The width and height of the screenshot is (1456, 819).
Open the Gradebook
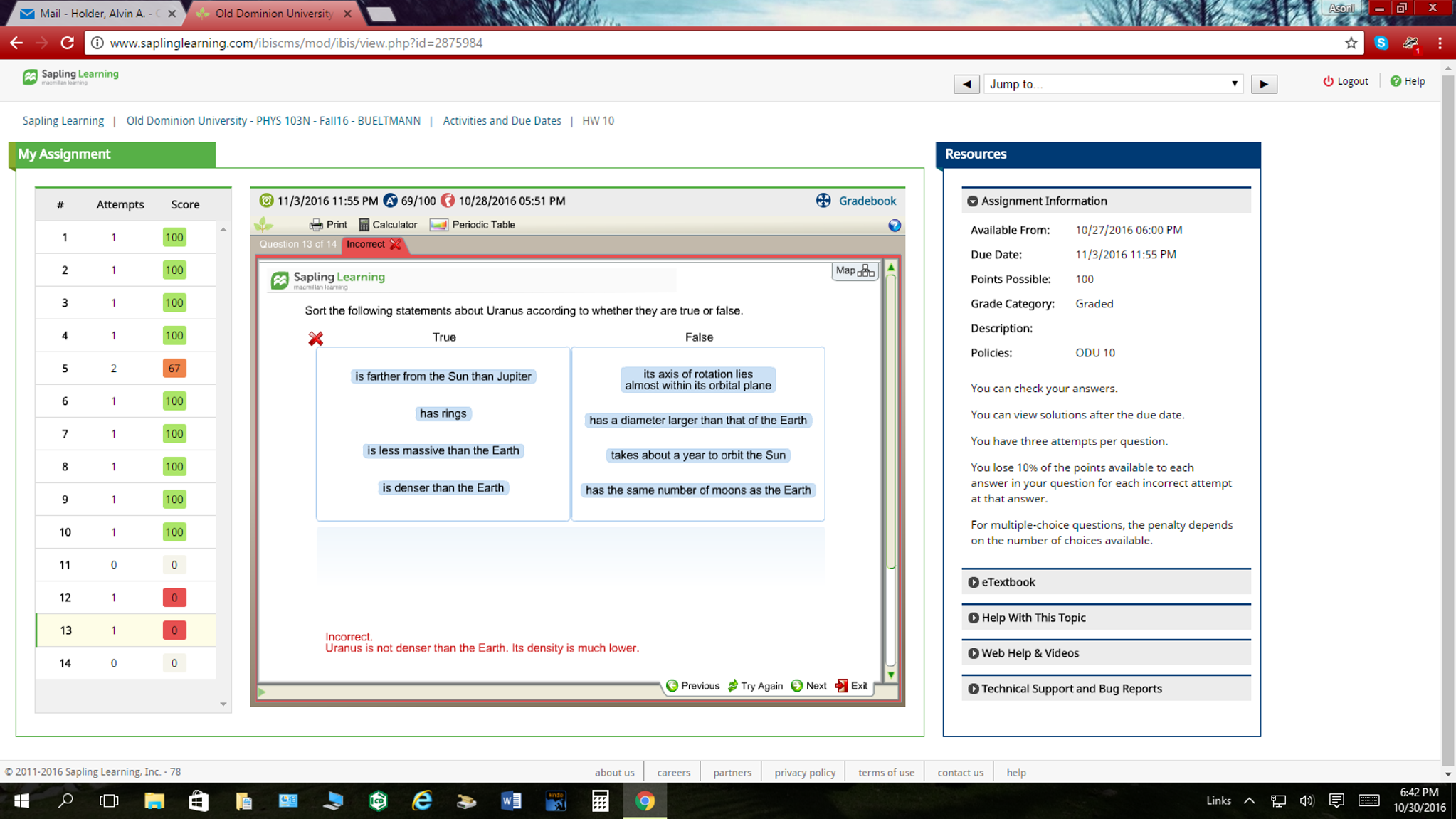[x=866, y=201]
